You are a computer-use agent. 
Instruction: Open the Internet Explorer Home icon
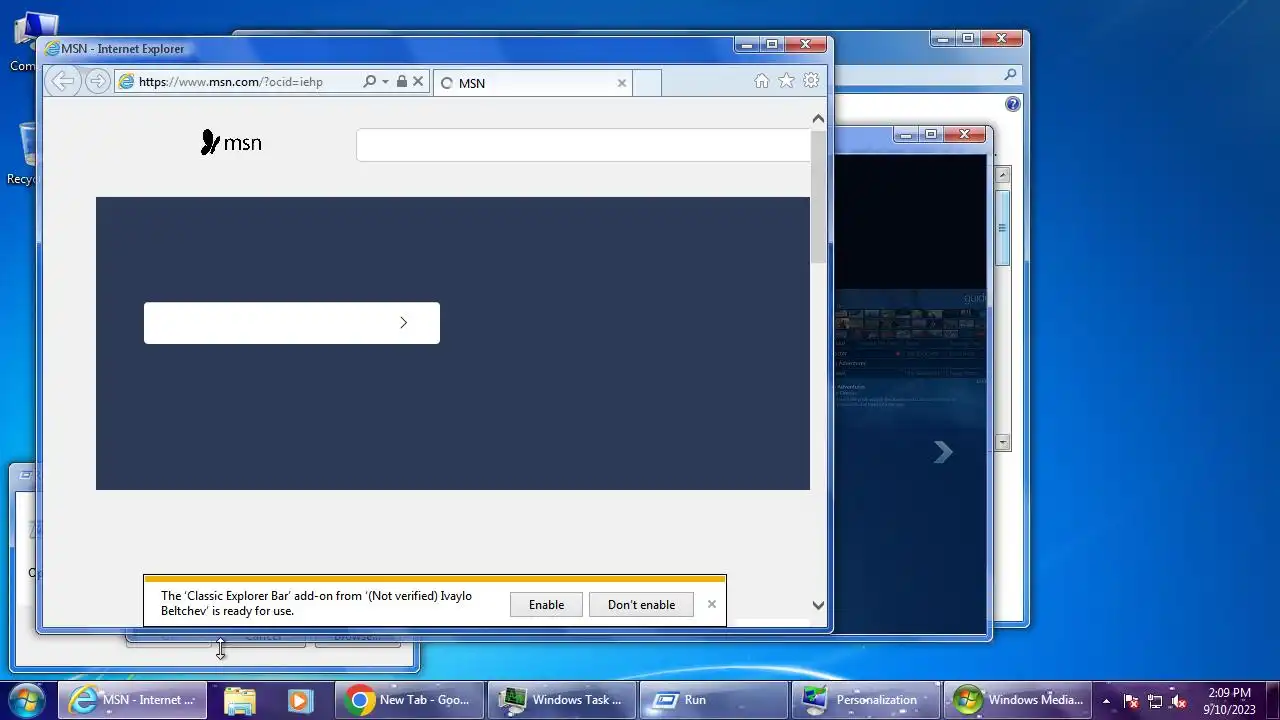click(x=762, y=81)
